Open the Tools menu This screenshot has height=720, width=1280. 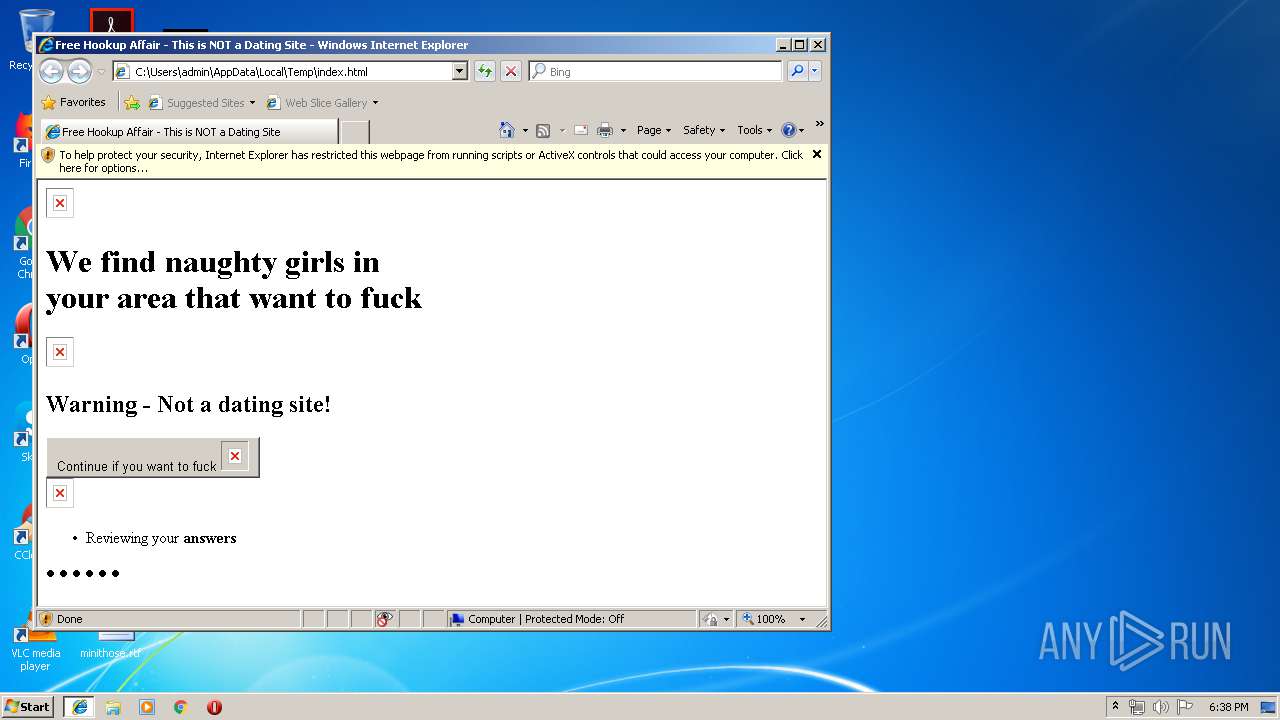click(x=754, y=130)
